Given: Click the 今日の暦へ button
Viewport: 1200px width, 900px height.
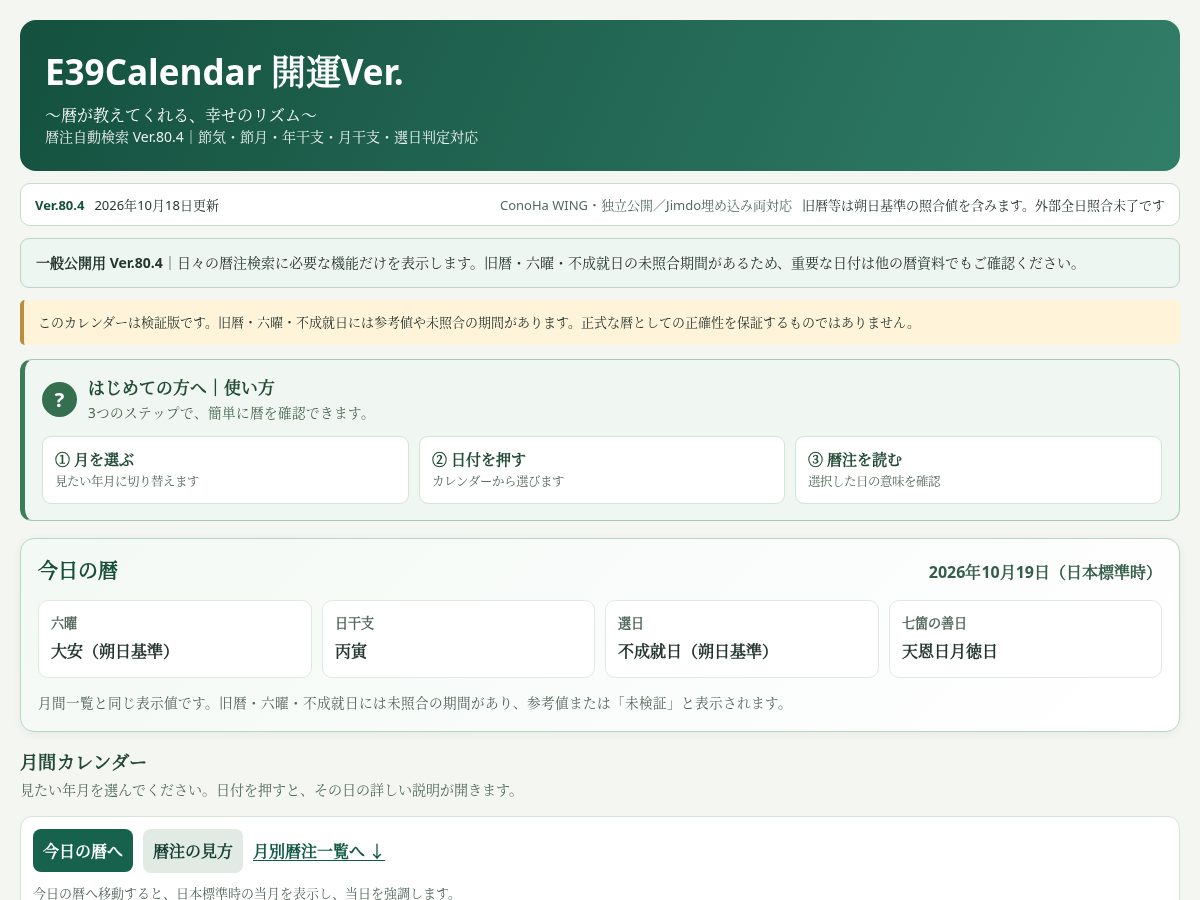Looking at the screenshot, I should click(83, 851).
